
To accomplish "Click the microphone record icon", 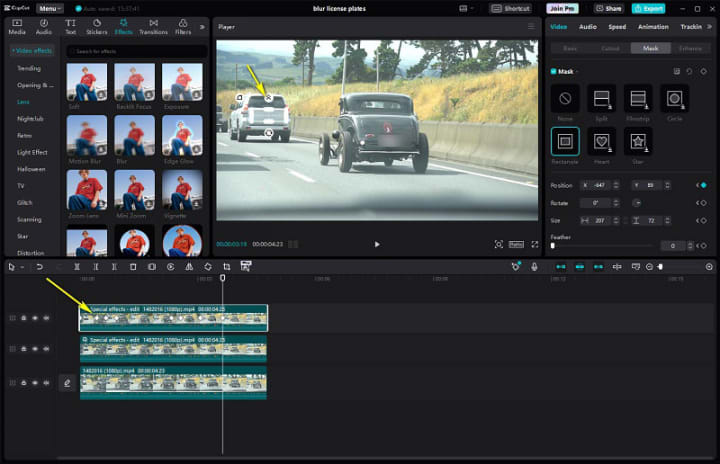I will (534, 267).
